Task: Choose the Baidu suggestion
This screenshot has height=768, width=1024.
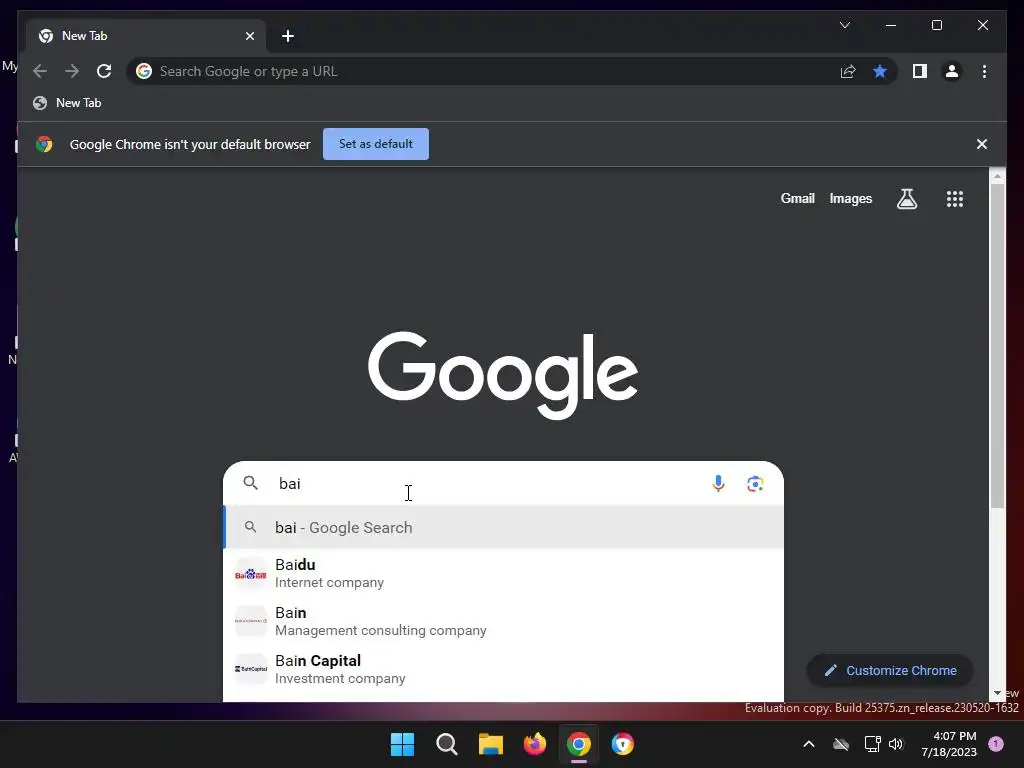Action: (503, 573)
